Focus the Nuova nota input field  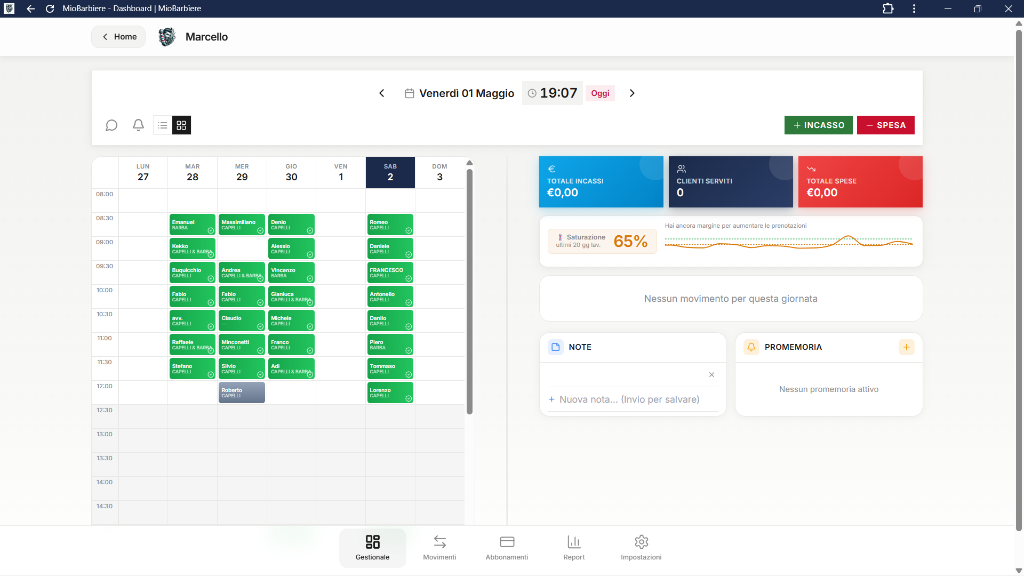pos(632,399)
